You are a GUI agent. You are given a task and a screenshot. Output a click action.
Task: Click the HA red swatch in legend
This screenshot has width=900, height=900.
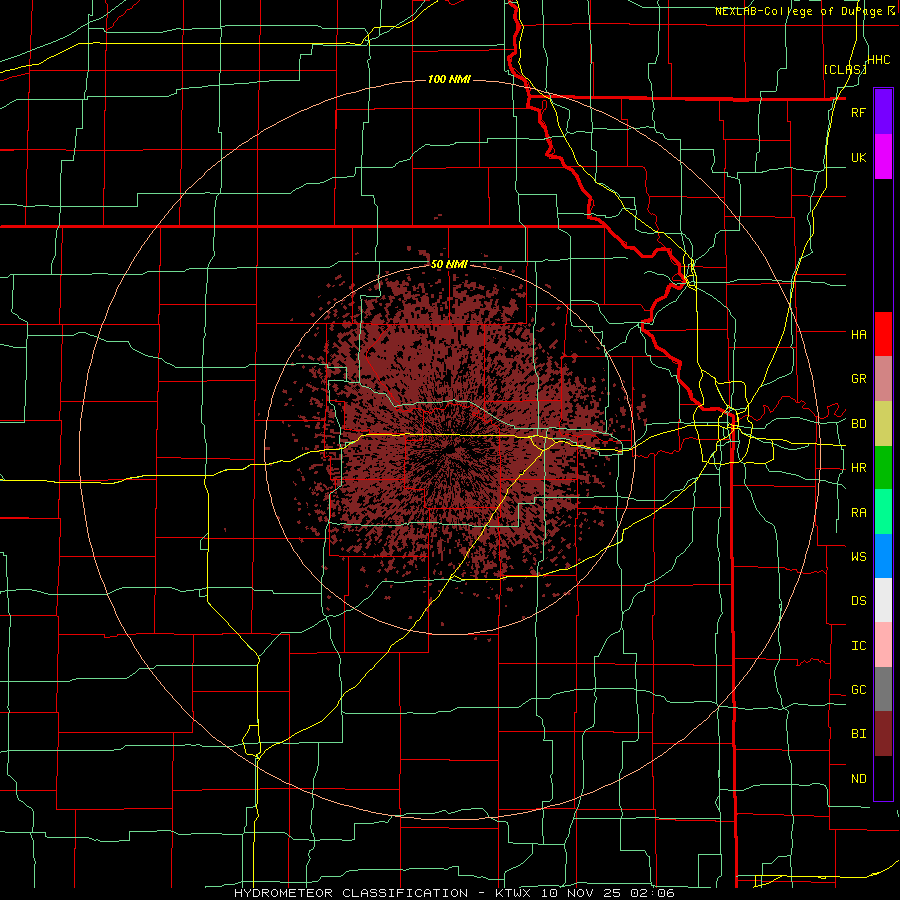[883, 334]
